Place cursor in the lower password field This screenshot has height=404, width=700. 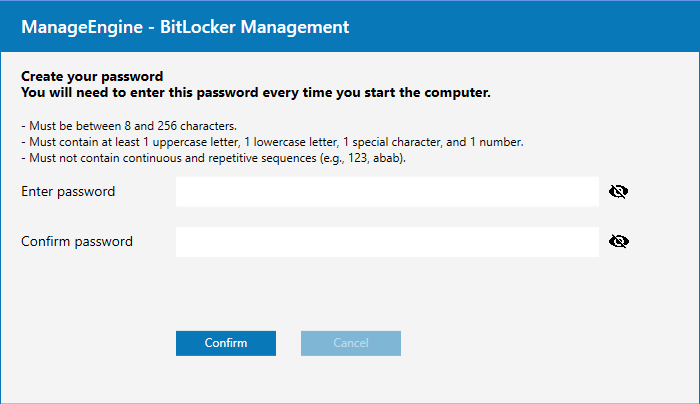(x=387, y=241)
